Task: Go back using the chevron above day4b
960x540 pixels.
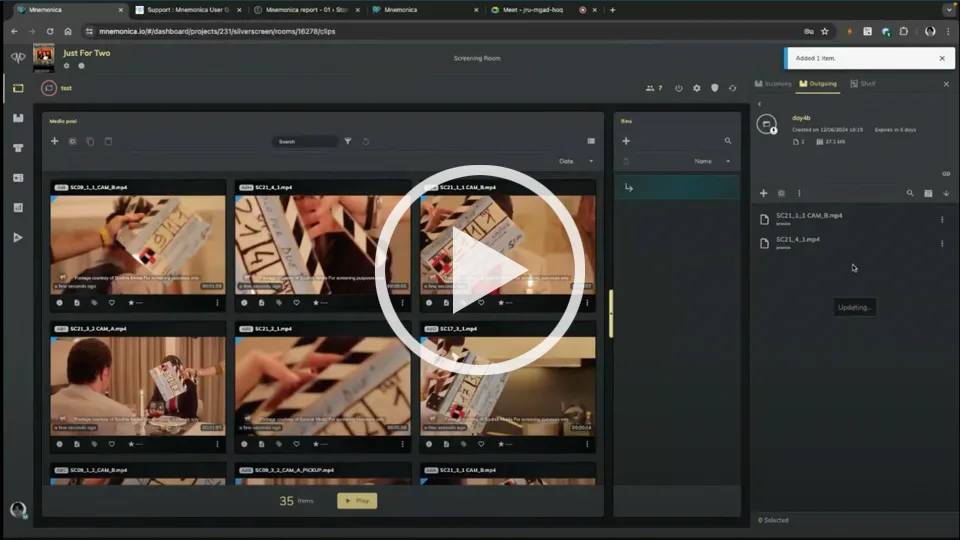Action: [760, 104]
